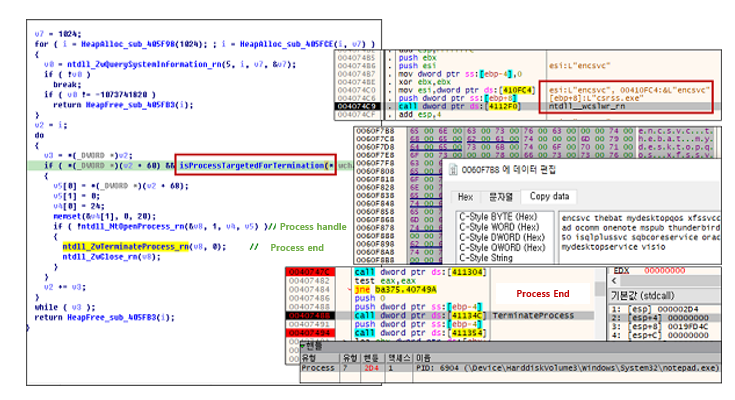Click the disassembly vertical scrollbar thumb
This screenshot has height=400, width=735.
[599, 288]
